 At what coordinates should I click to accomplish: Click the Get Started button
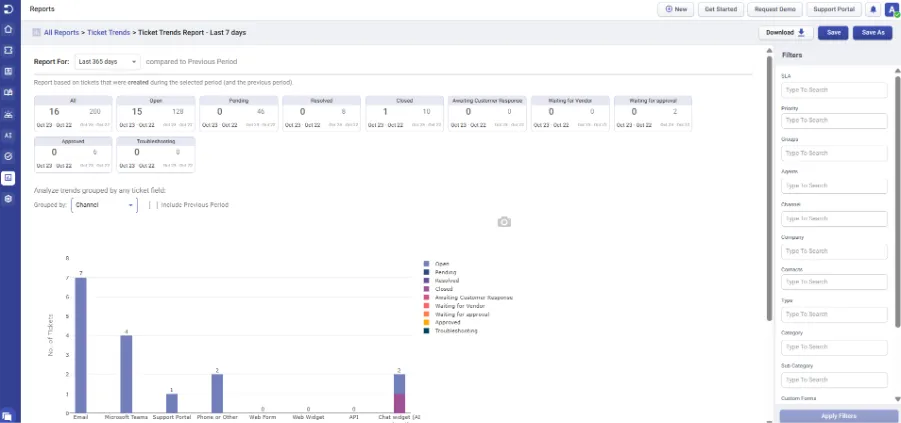coord(721,9)
